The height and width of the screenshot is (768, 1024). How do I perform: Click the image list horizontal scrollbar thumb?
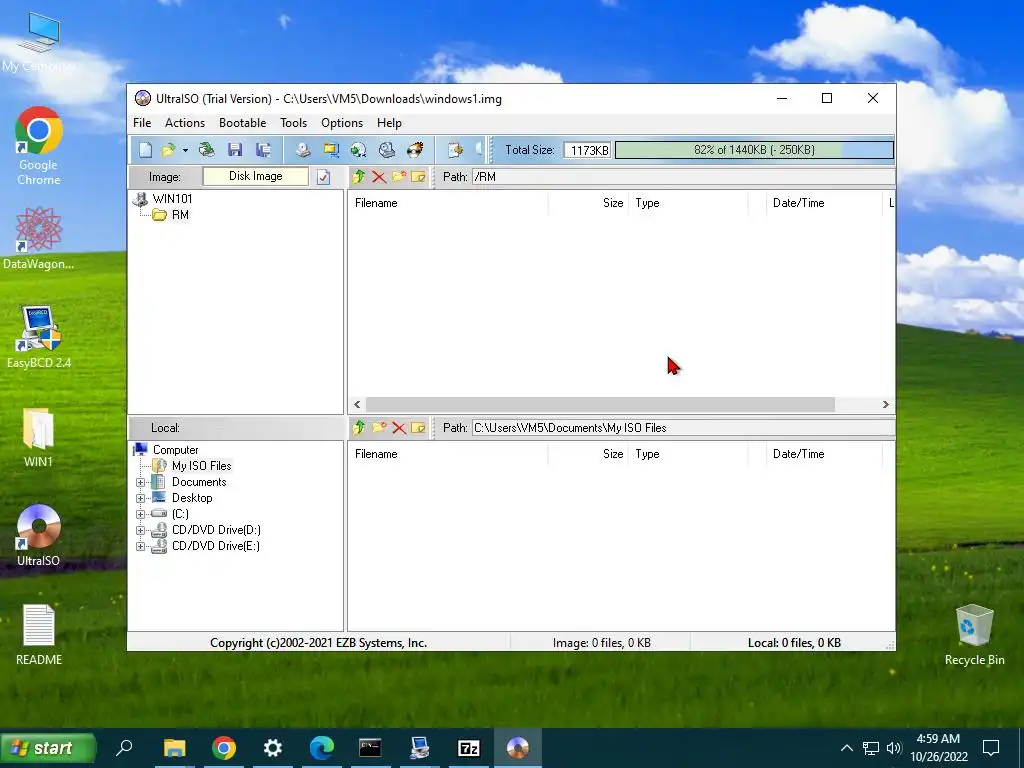click(600, 404)
